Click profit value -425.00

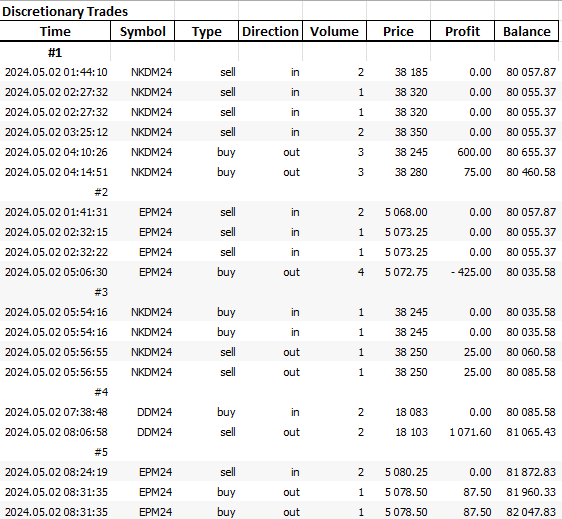point(471,272)
